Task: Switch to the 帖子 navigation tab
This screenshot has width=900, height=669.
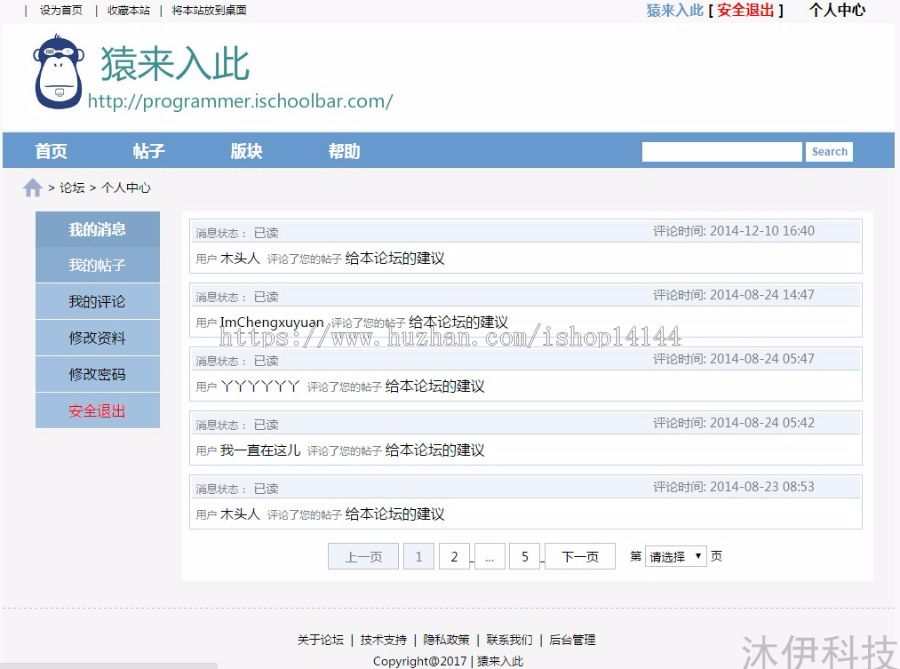Action: pyautogui.click(x=148, y=151)
